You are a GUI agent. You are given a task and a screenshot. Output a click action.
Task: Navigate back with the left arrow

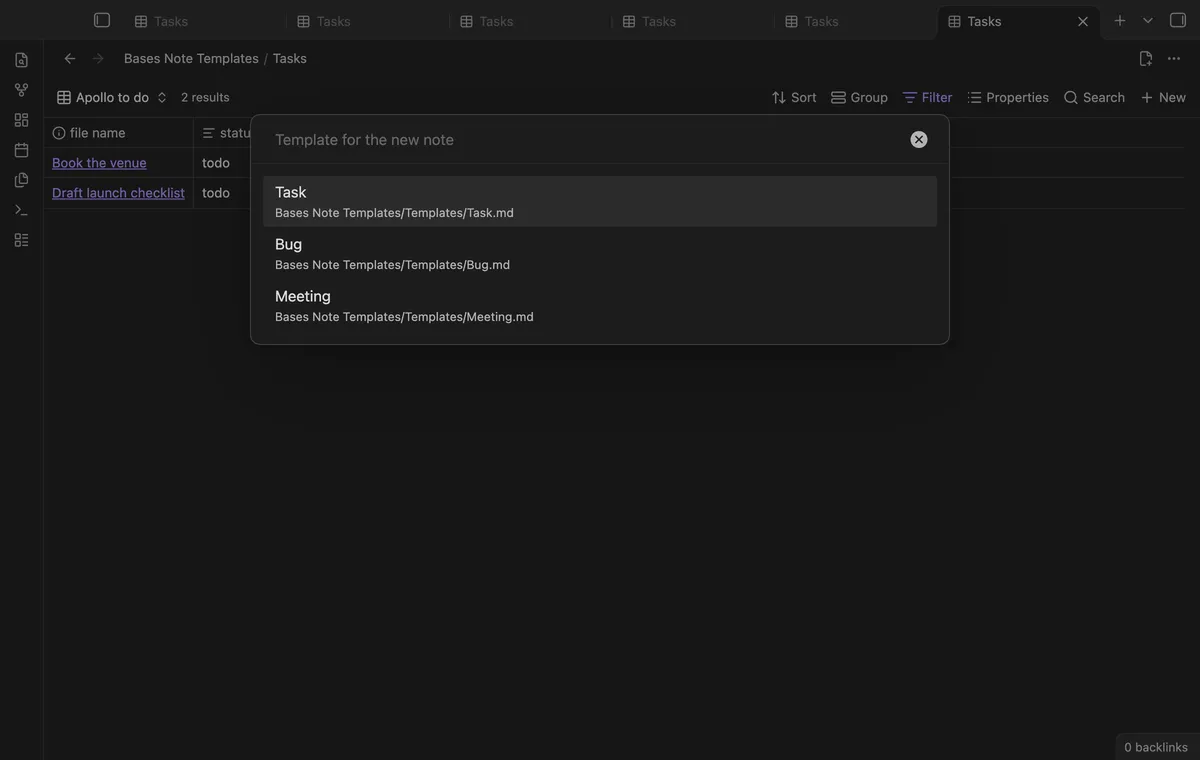pos(70,58)
